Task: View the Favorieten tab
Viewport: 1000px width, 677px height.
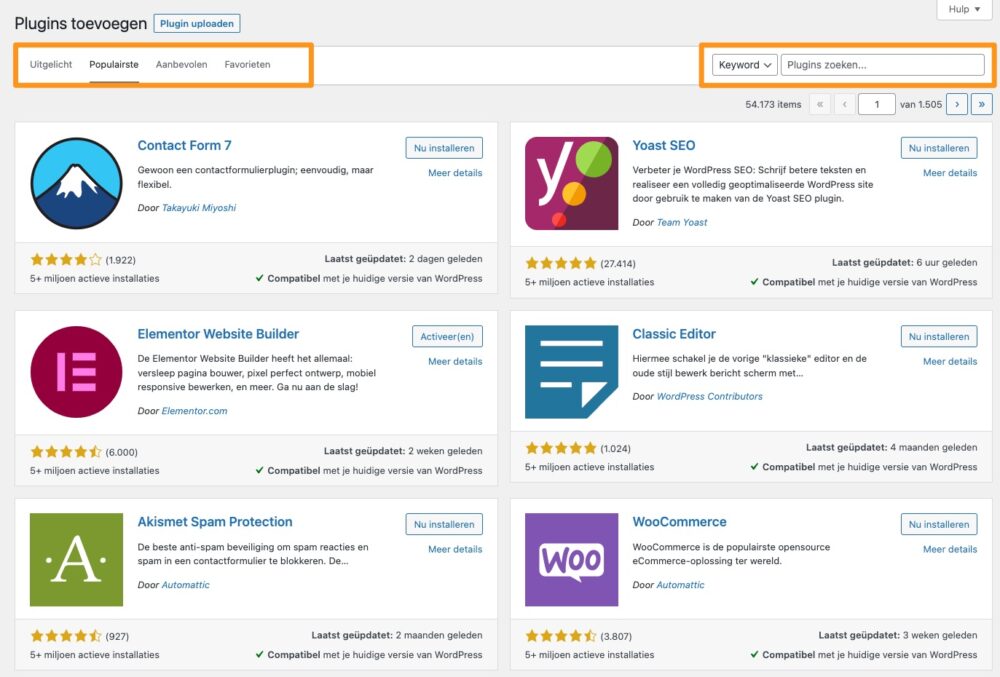Action: pyautogui.click(x=247, y=64)
